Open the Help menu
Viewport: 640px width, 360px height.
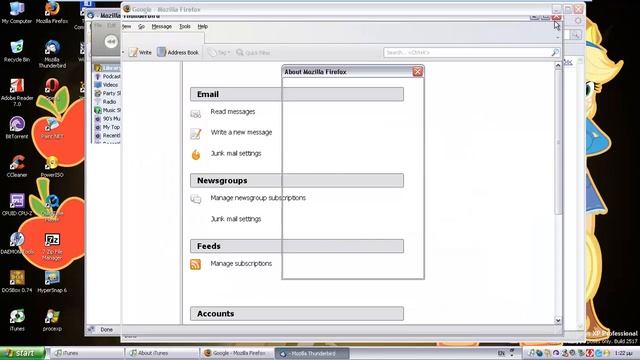[202, 26]
